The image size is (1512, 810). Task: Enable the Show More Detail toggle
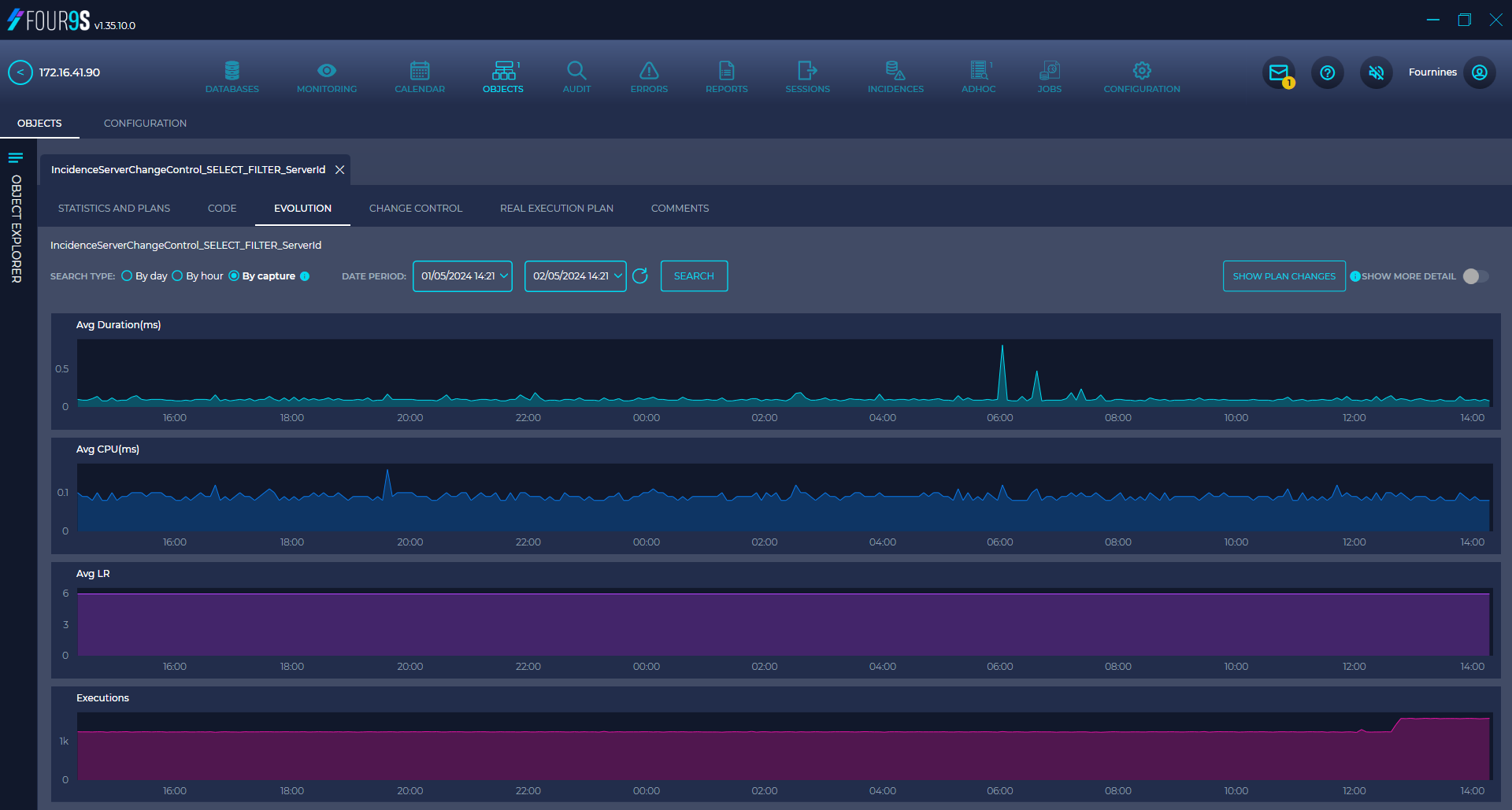[1475, 276]
